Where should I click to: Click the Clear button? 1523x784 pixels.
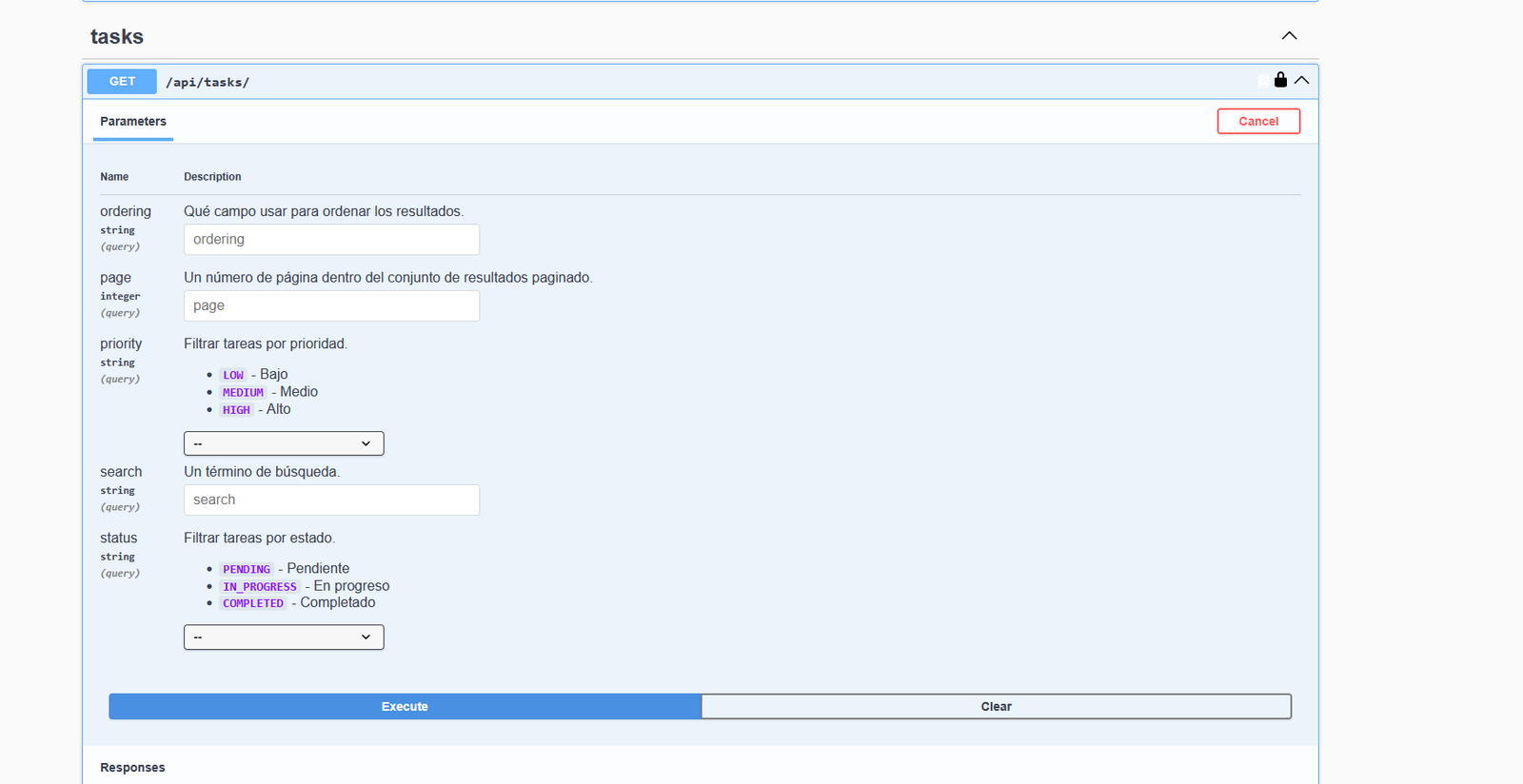point(996,707)
